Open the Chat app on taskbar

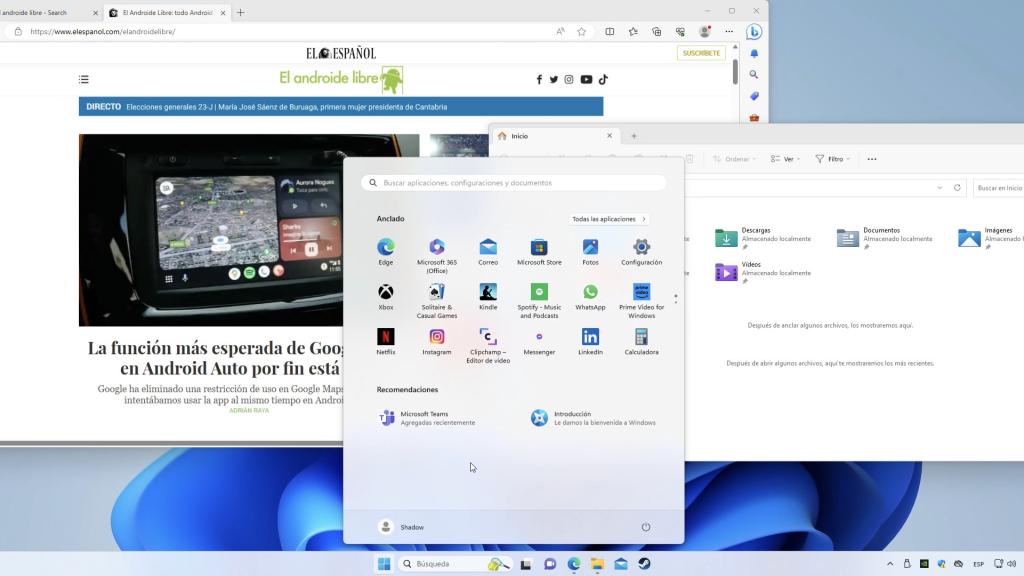pyautogui.click(x=550, y=564)
